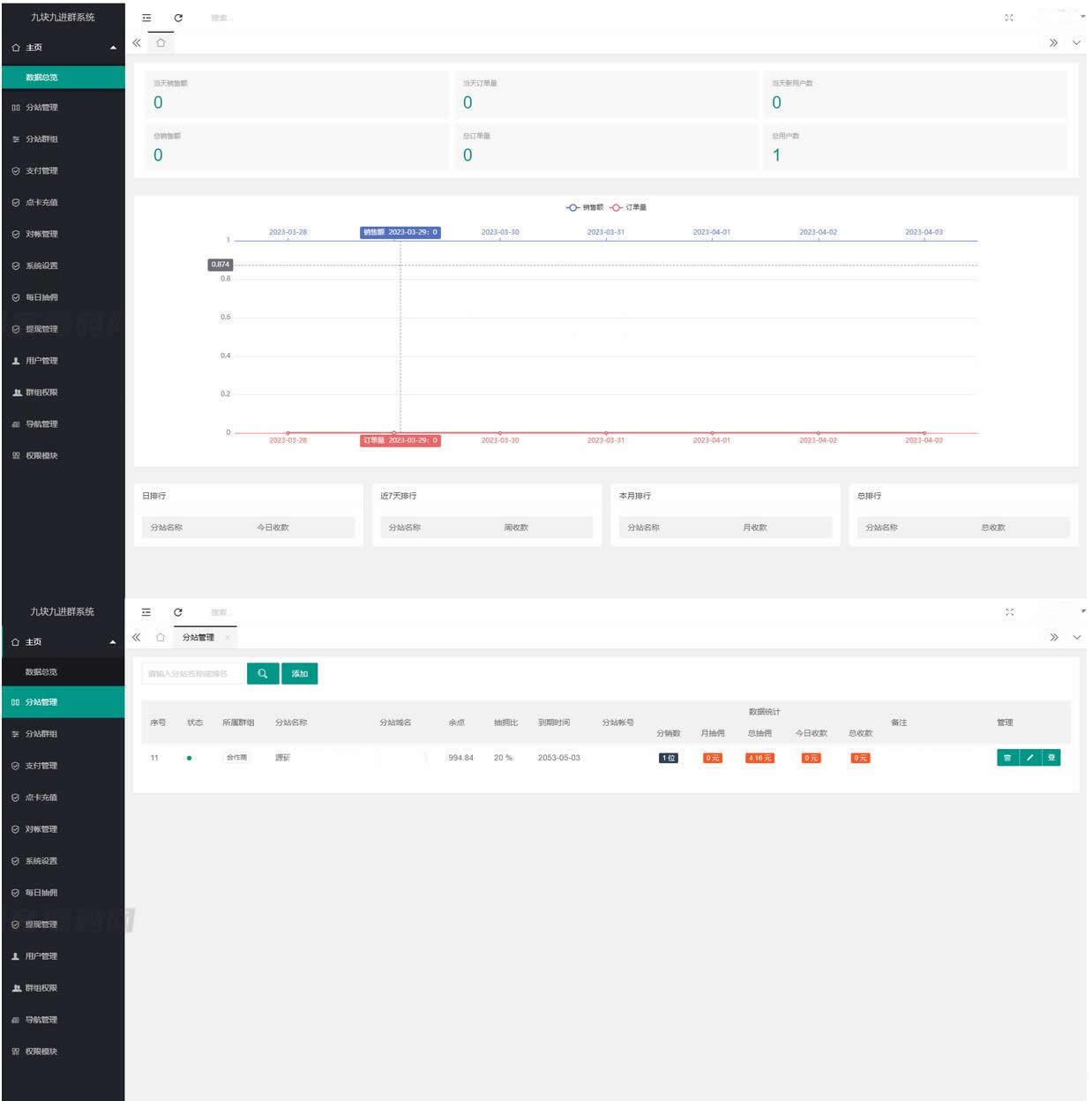The image size is (1092, 1101).
Task: Toggle the green status dot for site 11
Action: [190, 758]
